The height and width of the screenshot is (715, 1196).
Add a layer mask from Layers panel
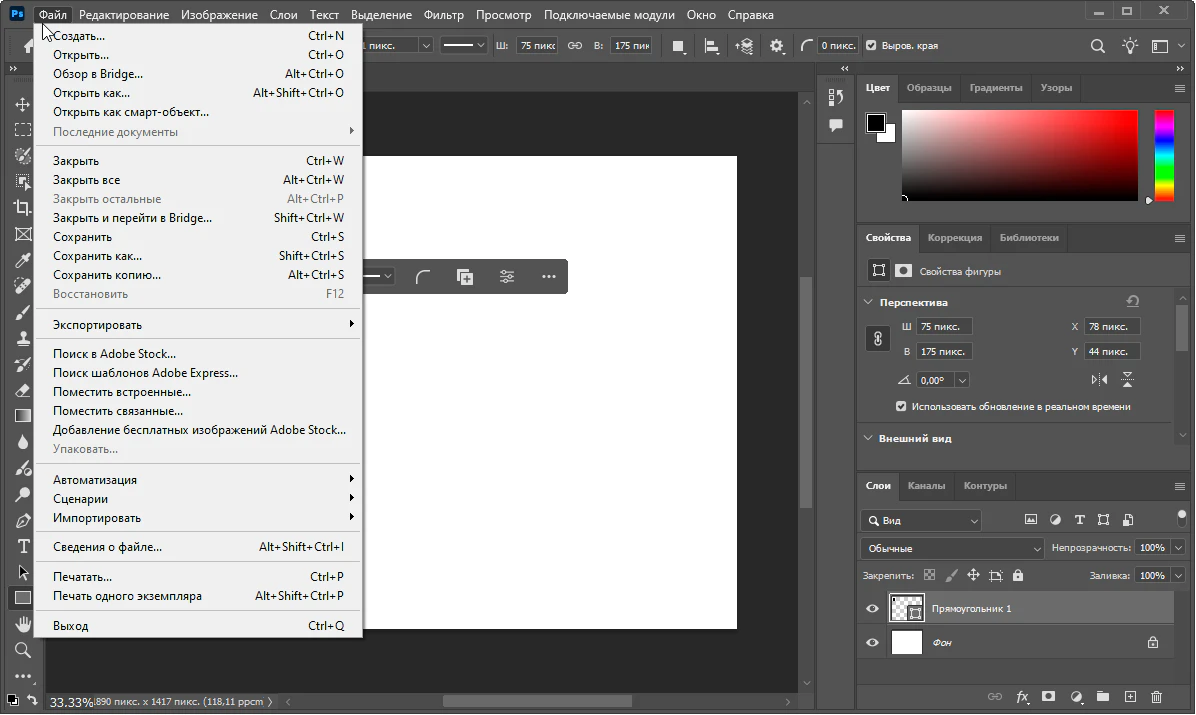point(1048,697)
